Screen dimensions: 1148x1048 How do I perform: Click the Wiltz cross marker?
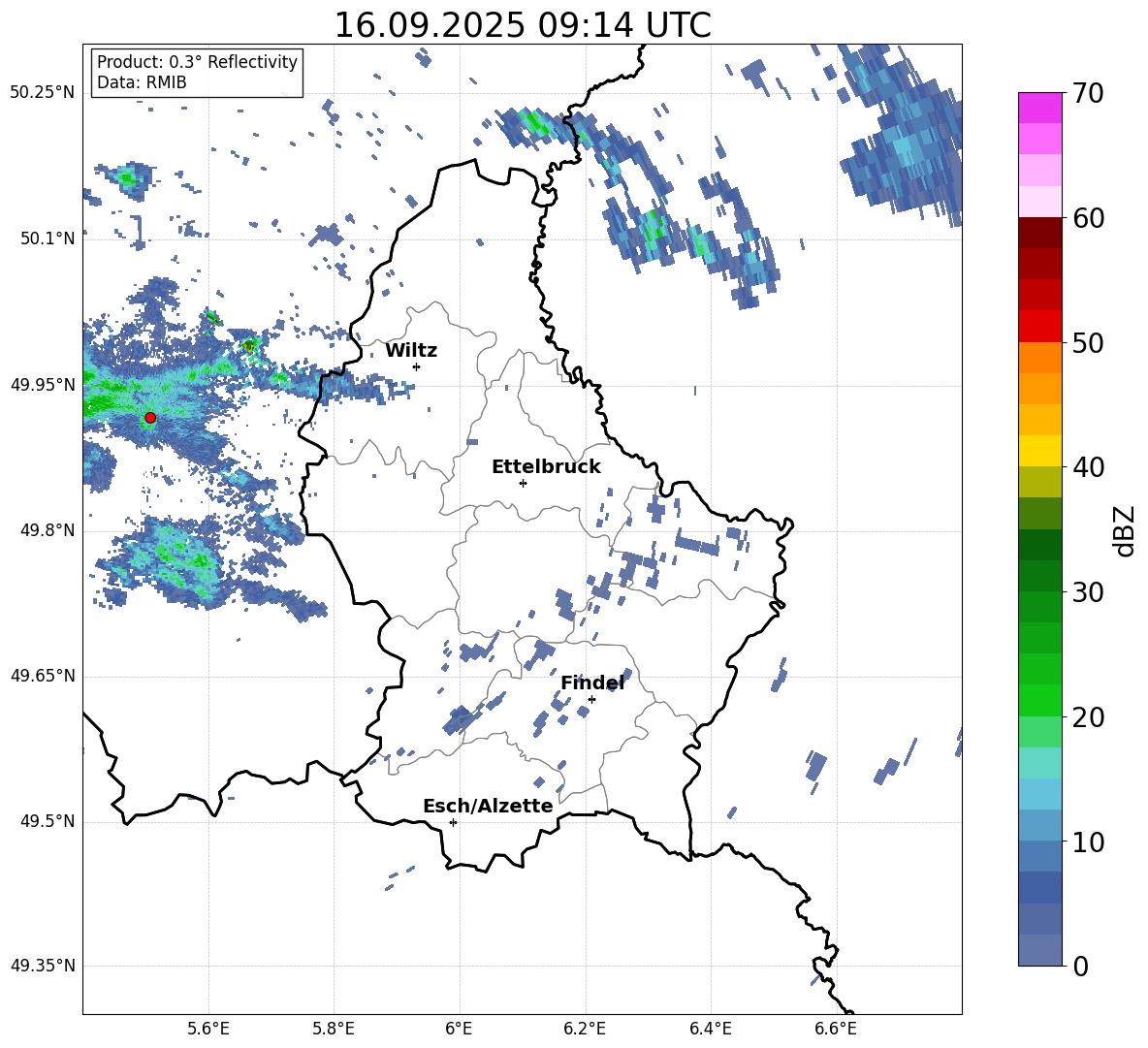click(417, 366)
